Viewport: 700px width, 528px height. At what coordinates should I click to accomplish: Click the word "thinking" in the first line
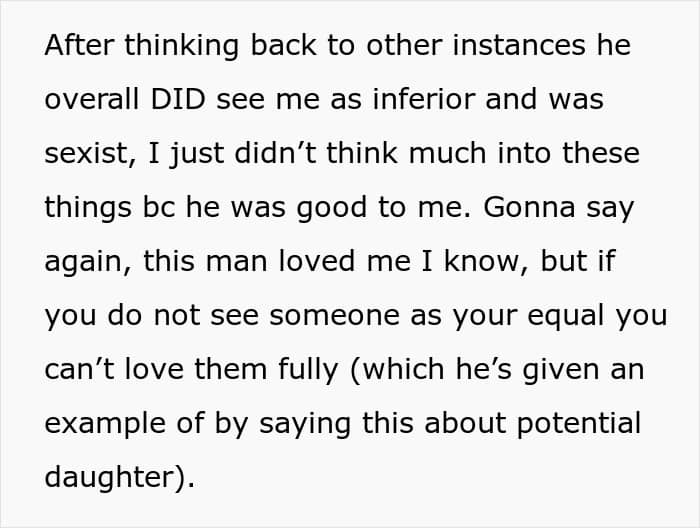166,46
